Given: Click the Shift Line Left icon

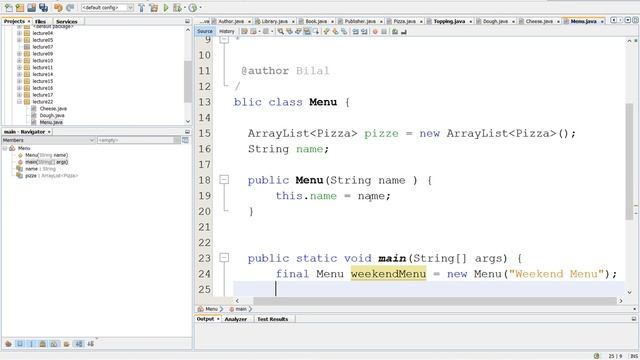Looking at the screenshot, I should (356, 31).
